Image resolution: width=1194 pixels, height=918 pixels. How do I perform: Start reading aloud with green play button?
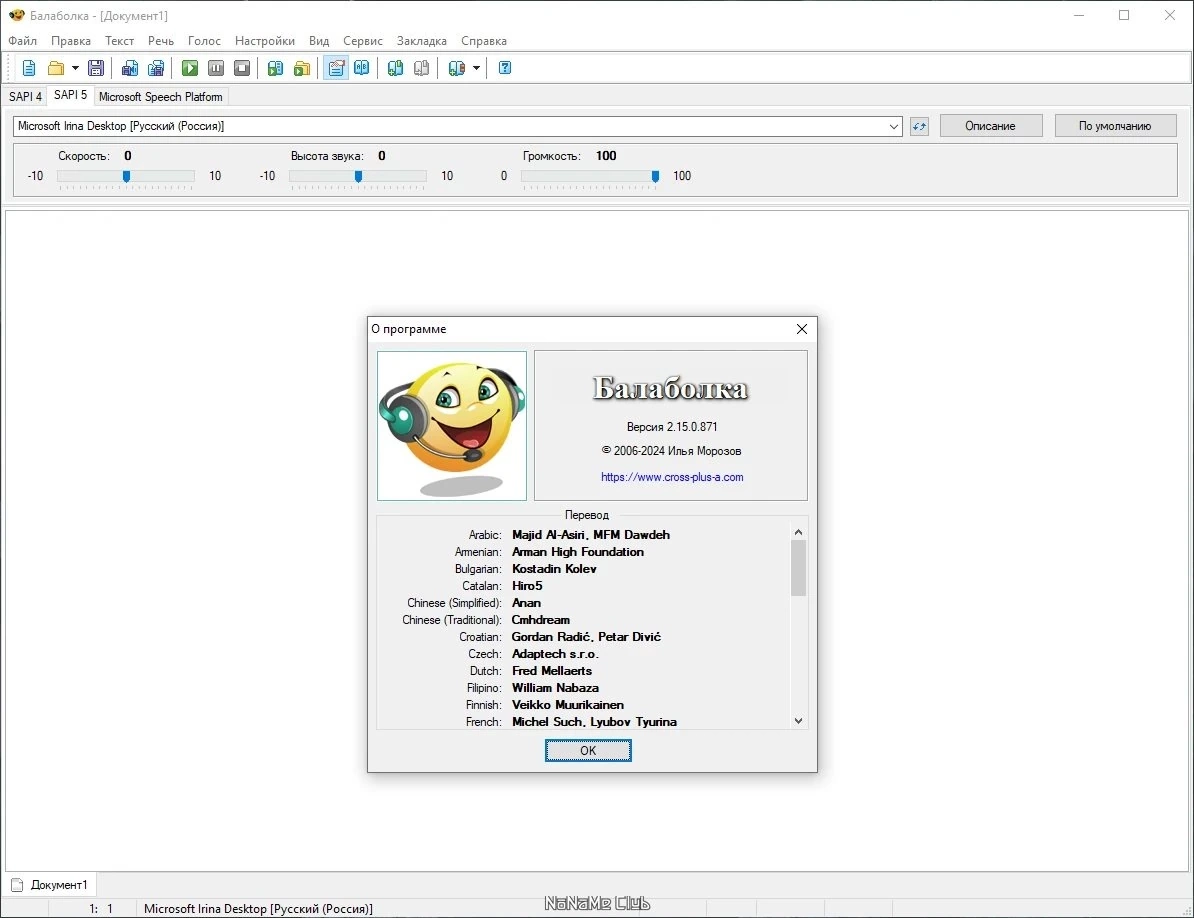pos(190,69)
